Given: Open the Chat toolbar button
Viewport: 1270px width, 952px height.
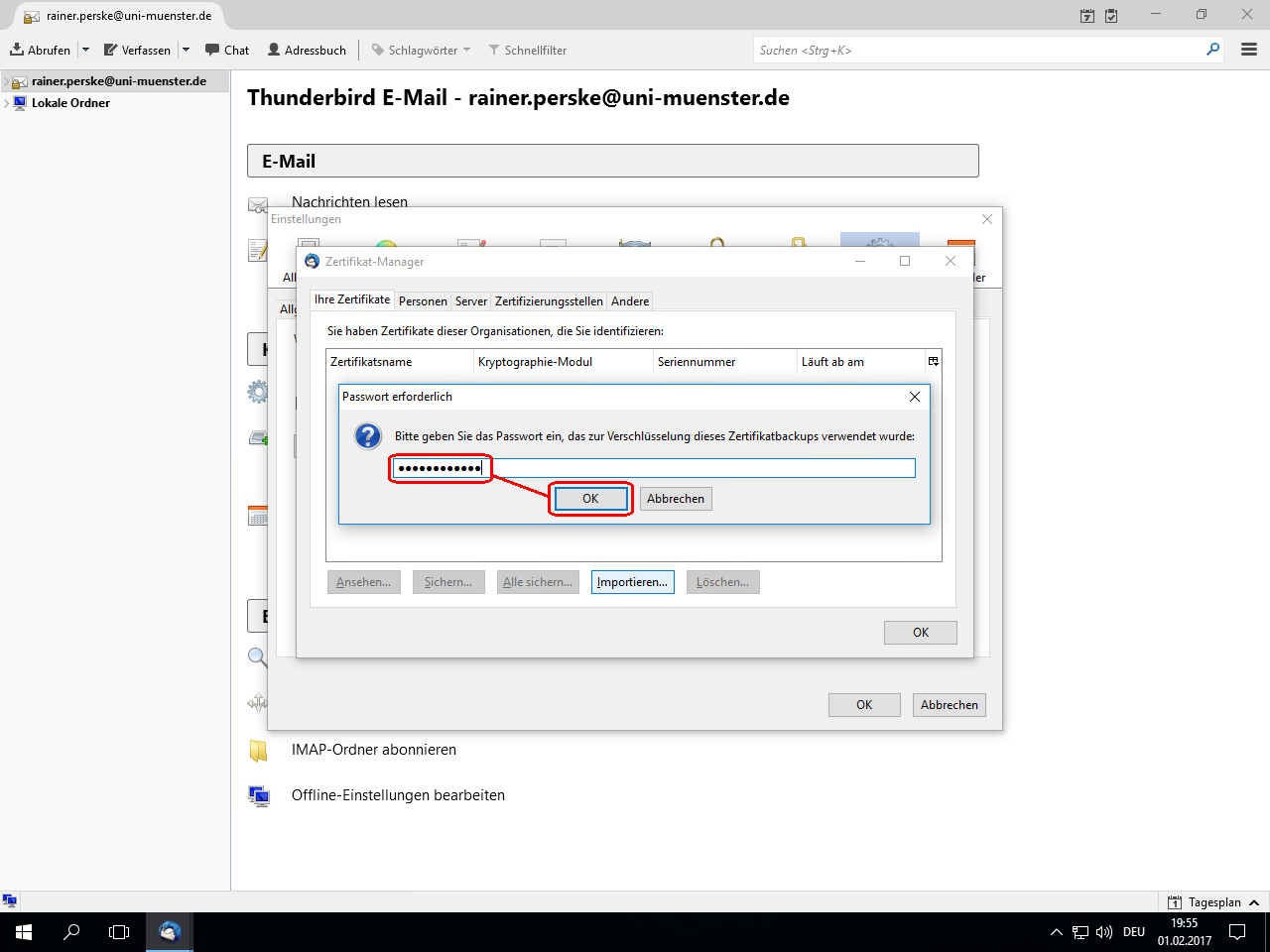Looking at the screenshot, I should (227, 50).
